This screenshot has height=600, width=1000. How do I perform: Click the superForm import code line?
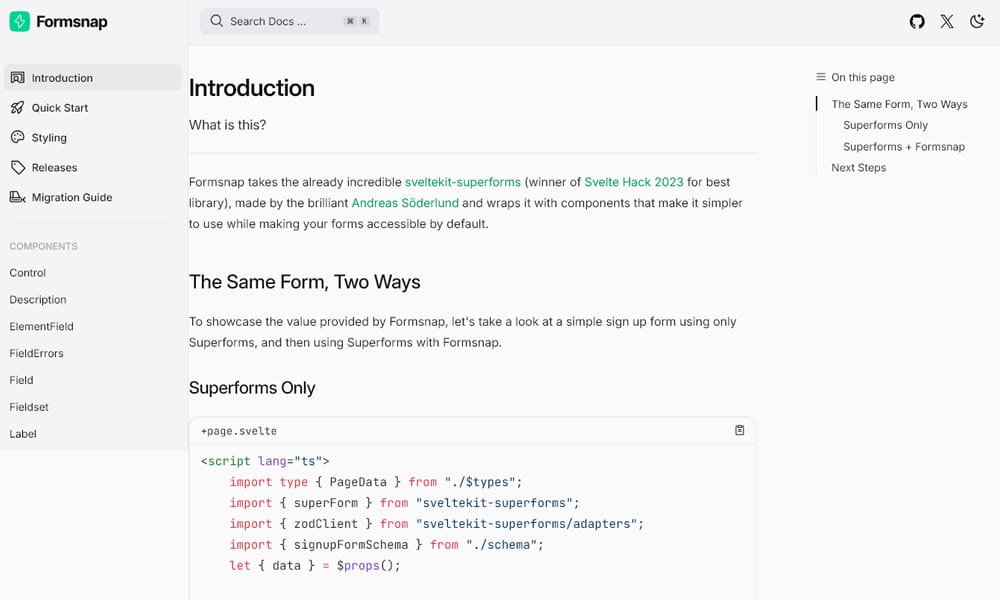[x=404, y=502]
